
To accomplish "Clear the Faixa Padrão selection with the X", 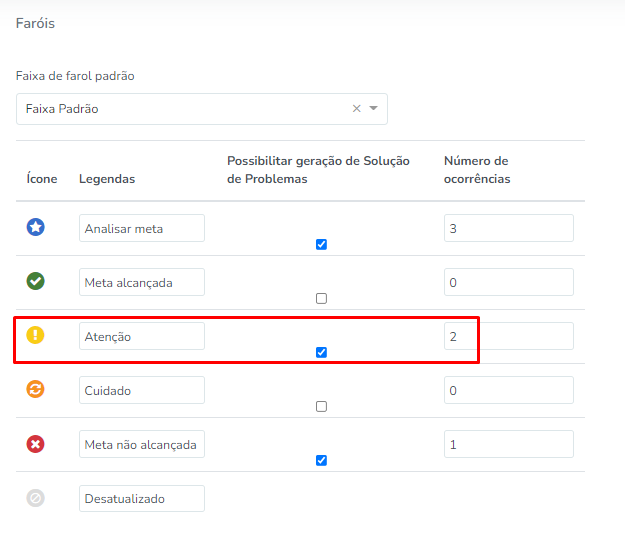I will [x=356, y=109].
